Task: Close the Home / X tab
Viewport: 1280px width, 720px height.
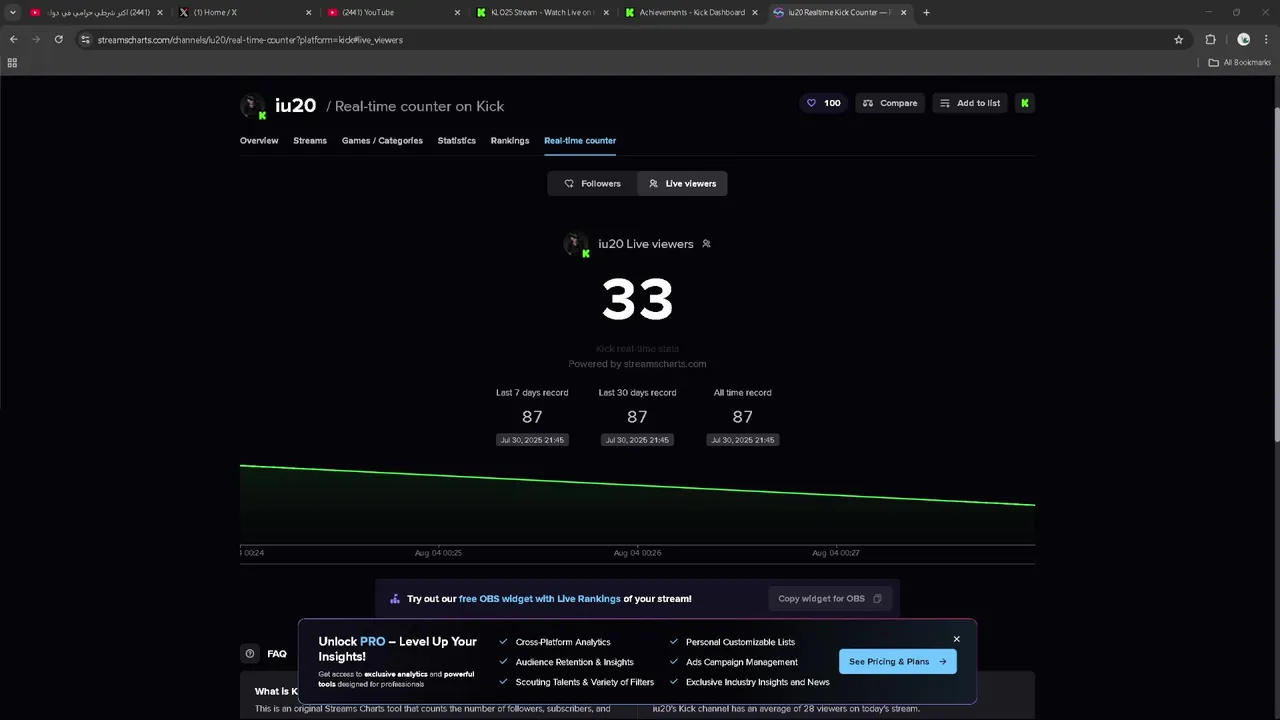Action: 308,12
